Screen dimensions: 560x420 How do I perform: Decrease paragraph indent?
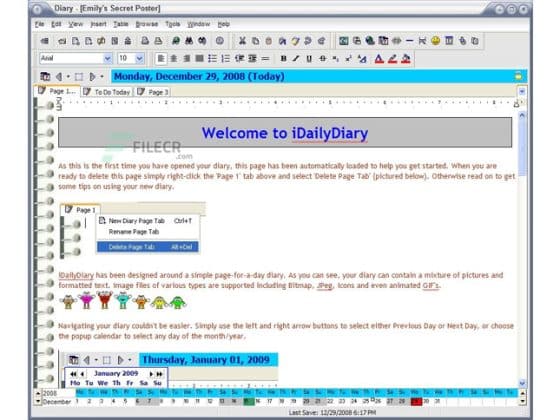click(239, 59)
